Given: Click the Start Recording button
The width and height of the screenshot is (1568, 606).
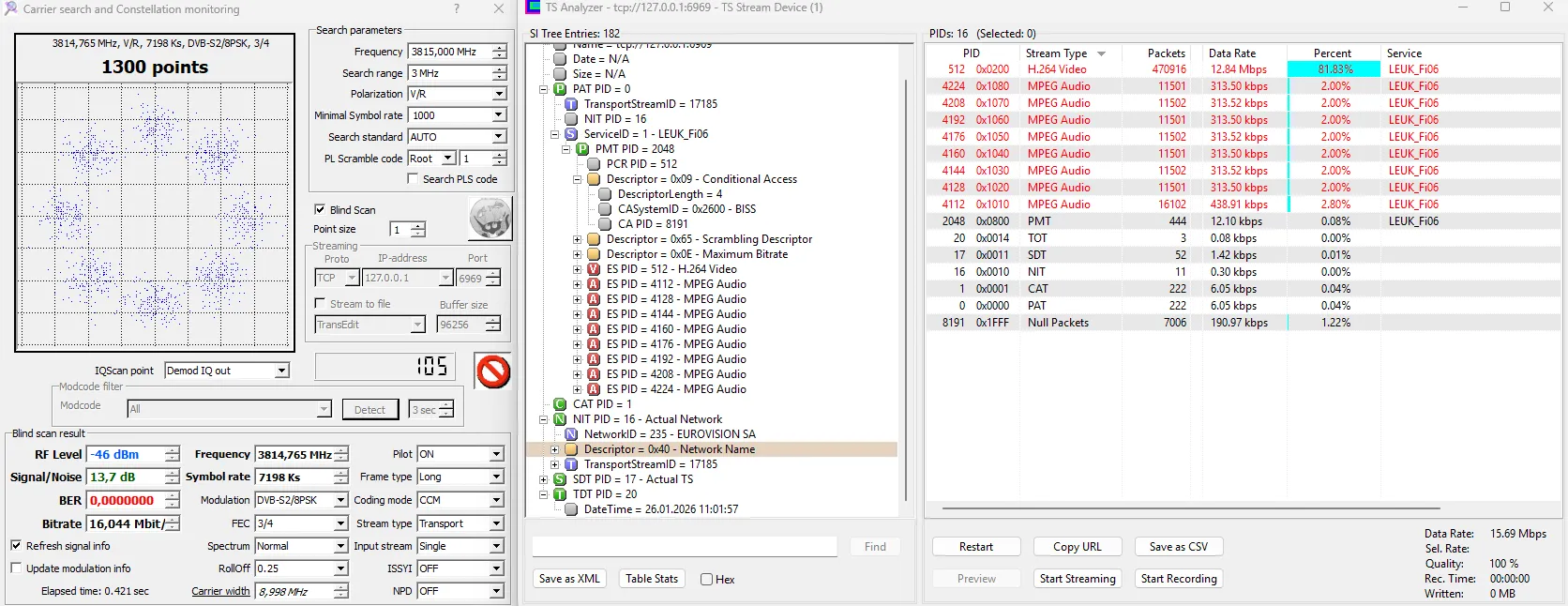Looking at the screenshot, I should (1178, 579).
